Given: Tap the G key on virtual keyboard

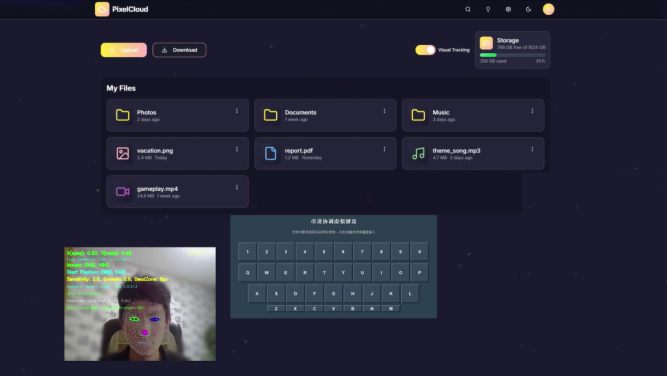Looking at the screenshot, I should pyautogui.click(x=334, y=293).
